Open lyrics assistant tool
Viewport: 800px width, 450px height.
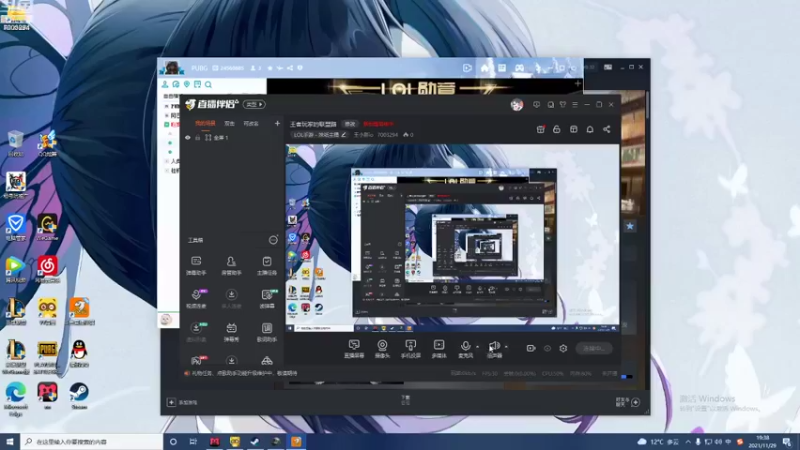click(x=267, y=332)
